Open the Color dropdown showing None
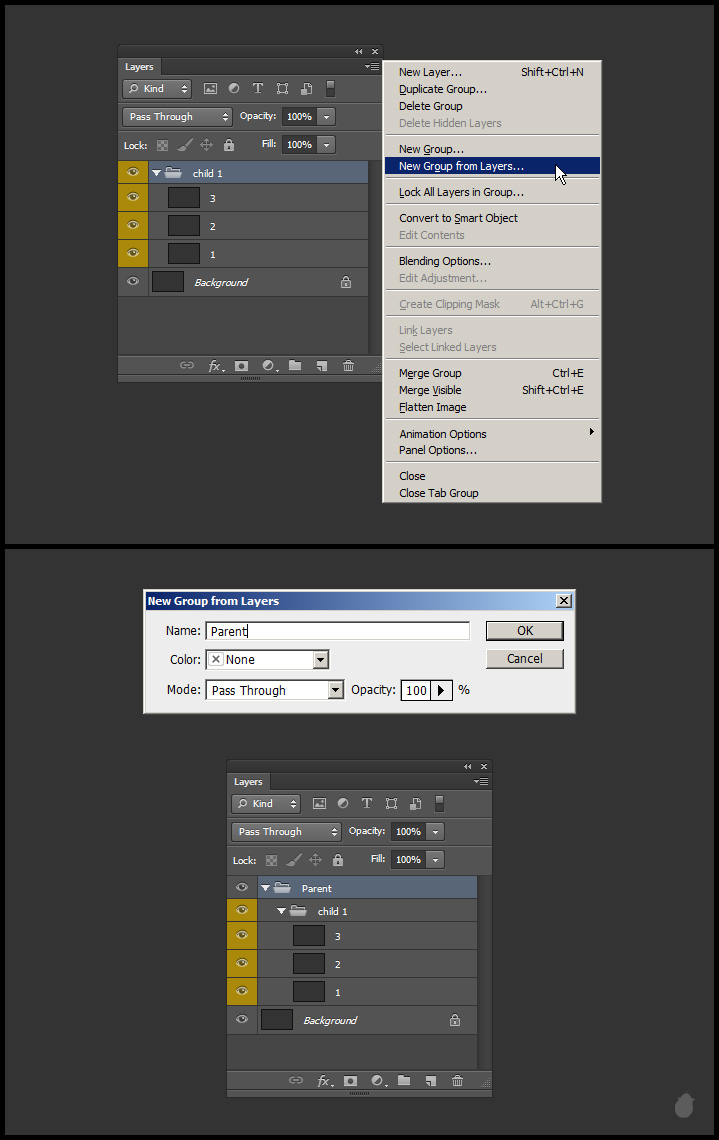This screenshot has width=719, height=1140. [x=320, y=660]
